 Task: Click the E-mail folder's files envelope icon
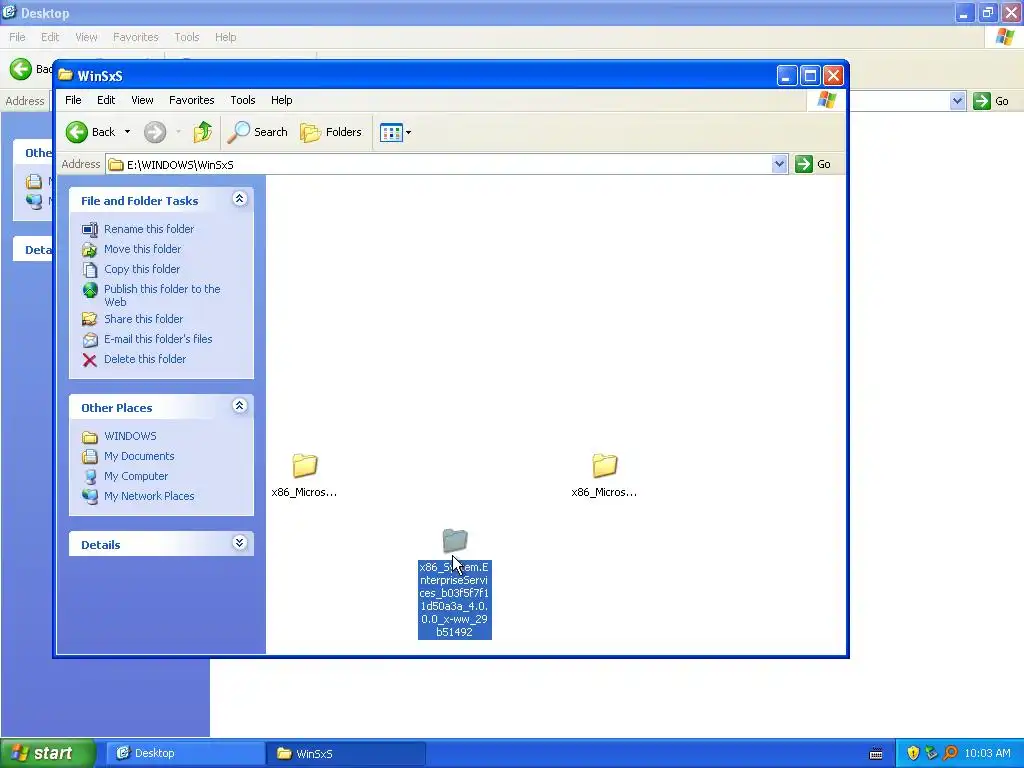89,340
